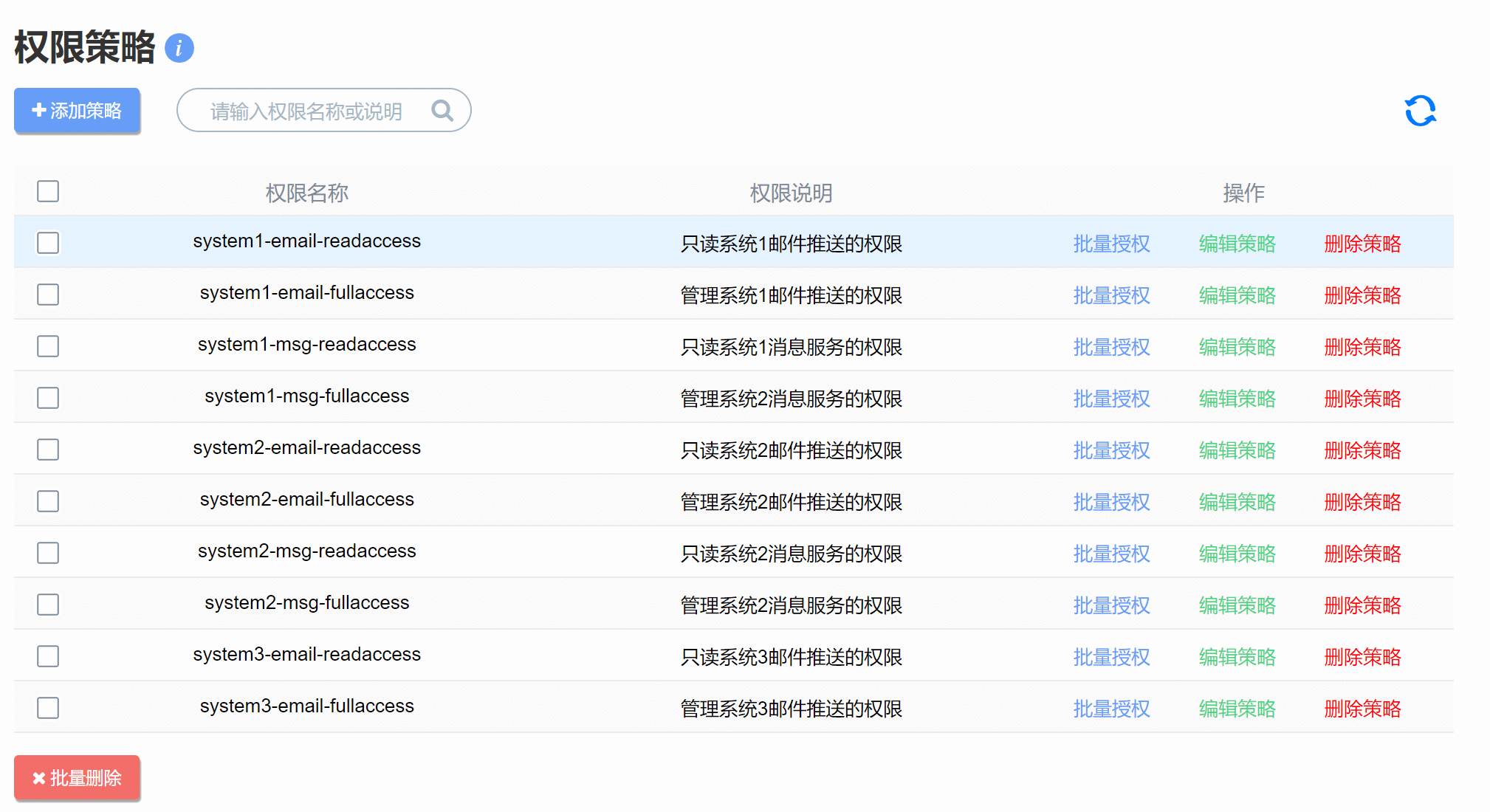Image resolution: width=1490 pixels, height=812 pixels.
Task: Click 编辑策略 for system3-email-fullaccess
Action: pyautogui.click(x=1237, y=709)
